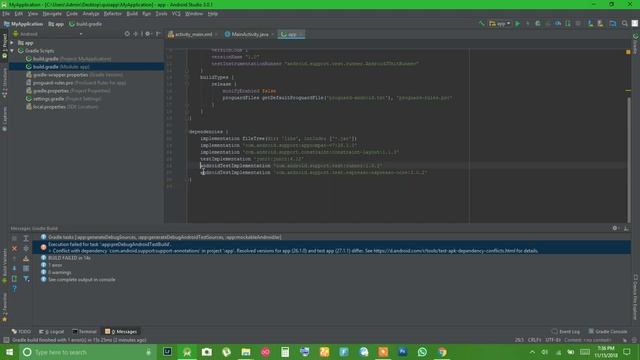Collapse the Gradle Scripts tree node
640x360 pixels.
click(x=12, y=51)
